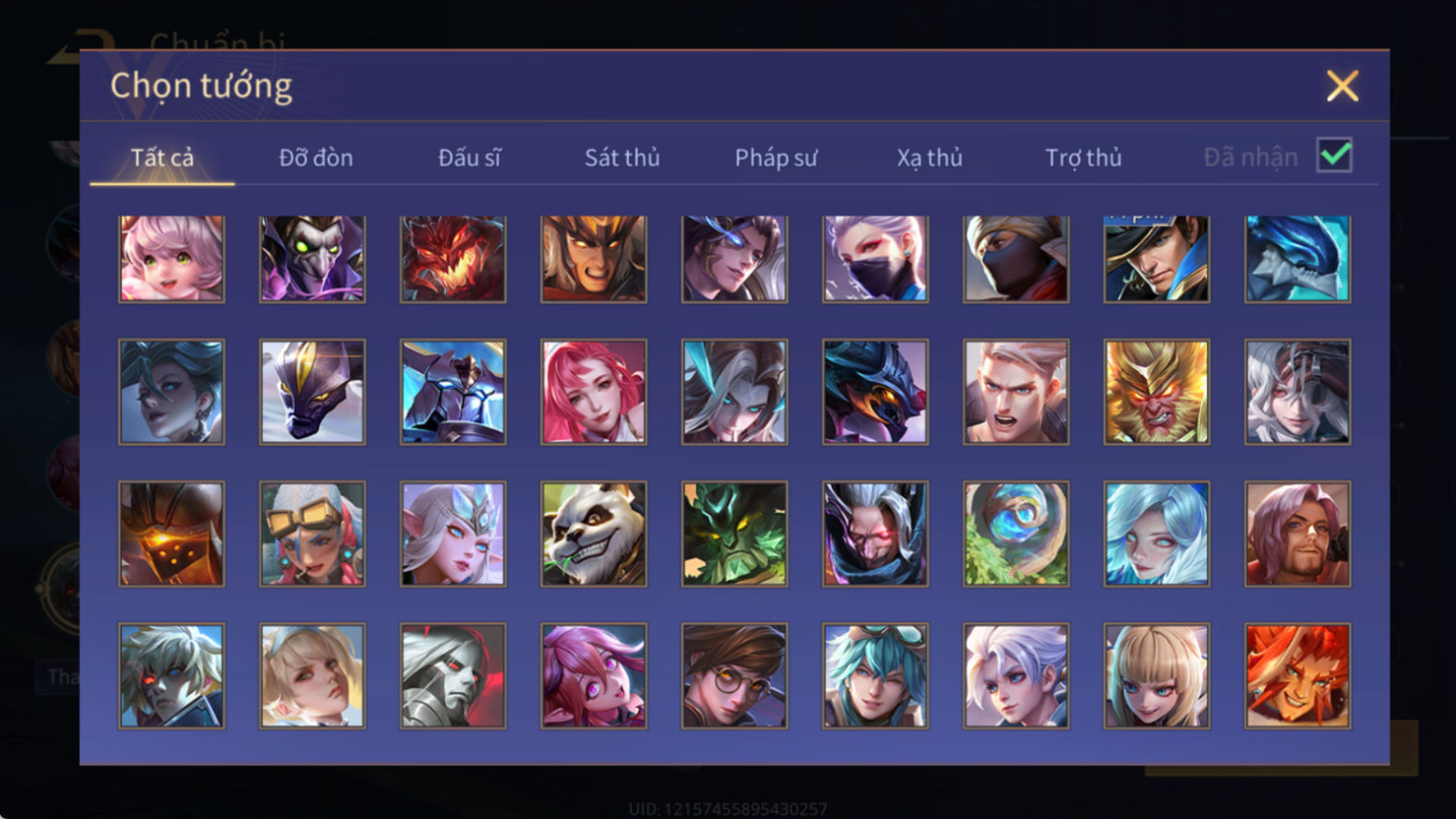Pick the golden monkey king hero portrait
Viewport: 1456px width, 819px height.
coord(1157,391)
